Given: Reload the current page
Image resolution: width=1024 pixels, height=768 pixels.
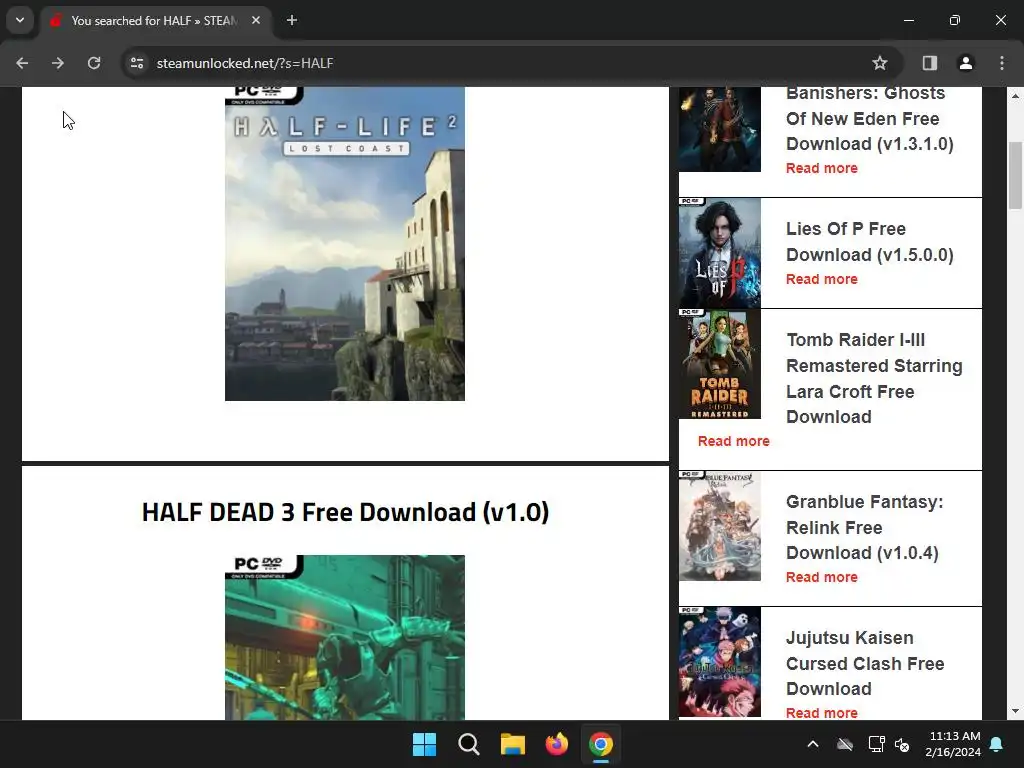Looking at the screenshot, I should click(94, 63).
